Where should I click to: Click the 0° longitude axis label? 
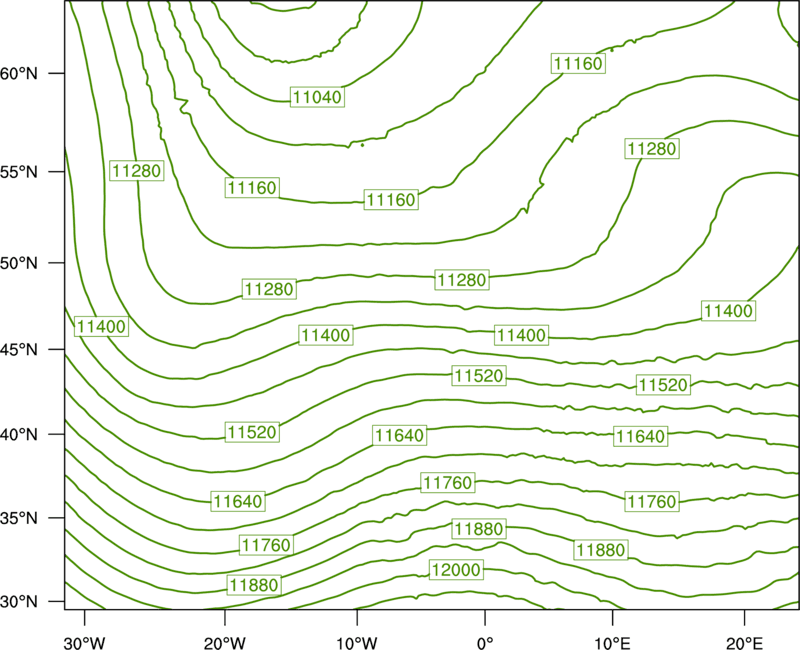pyautogui.click(x=485, y=643)
